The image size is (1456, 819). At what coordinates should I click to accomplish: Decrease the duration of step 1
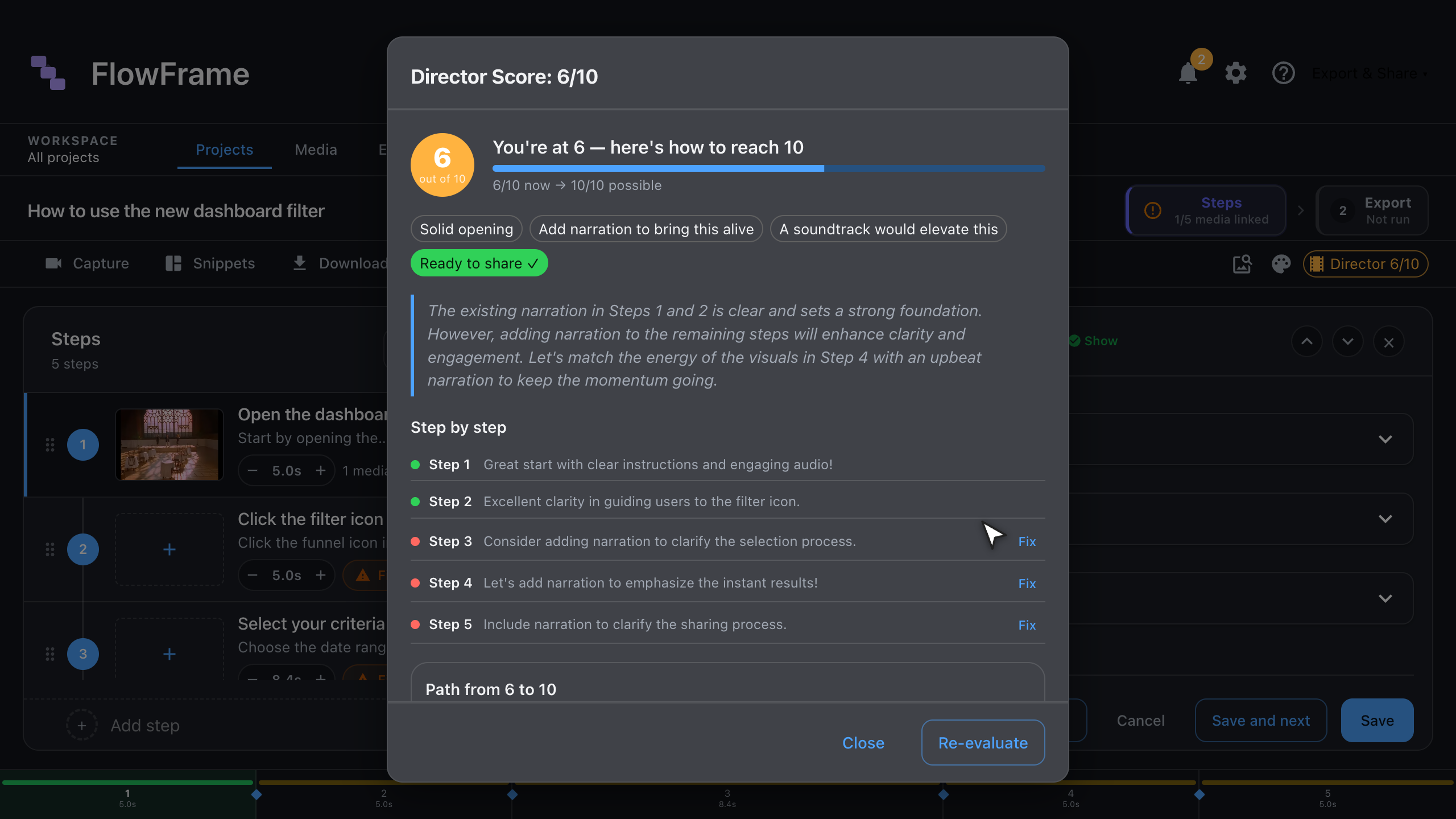point(253,471)
